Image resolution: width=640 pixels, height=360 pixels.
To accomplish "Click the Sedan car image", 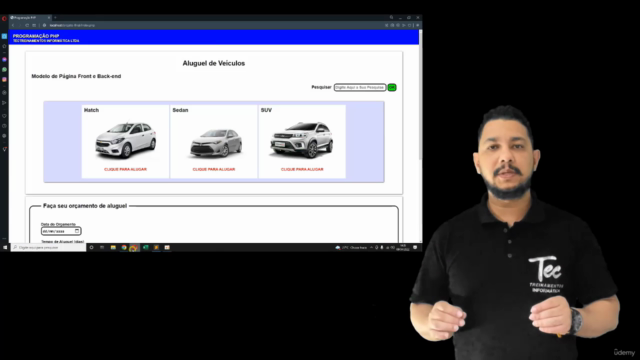I will pos(216,143).
